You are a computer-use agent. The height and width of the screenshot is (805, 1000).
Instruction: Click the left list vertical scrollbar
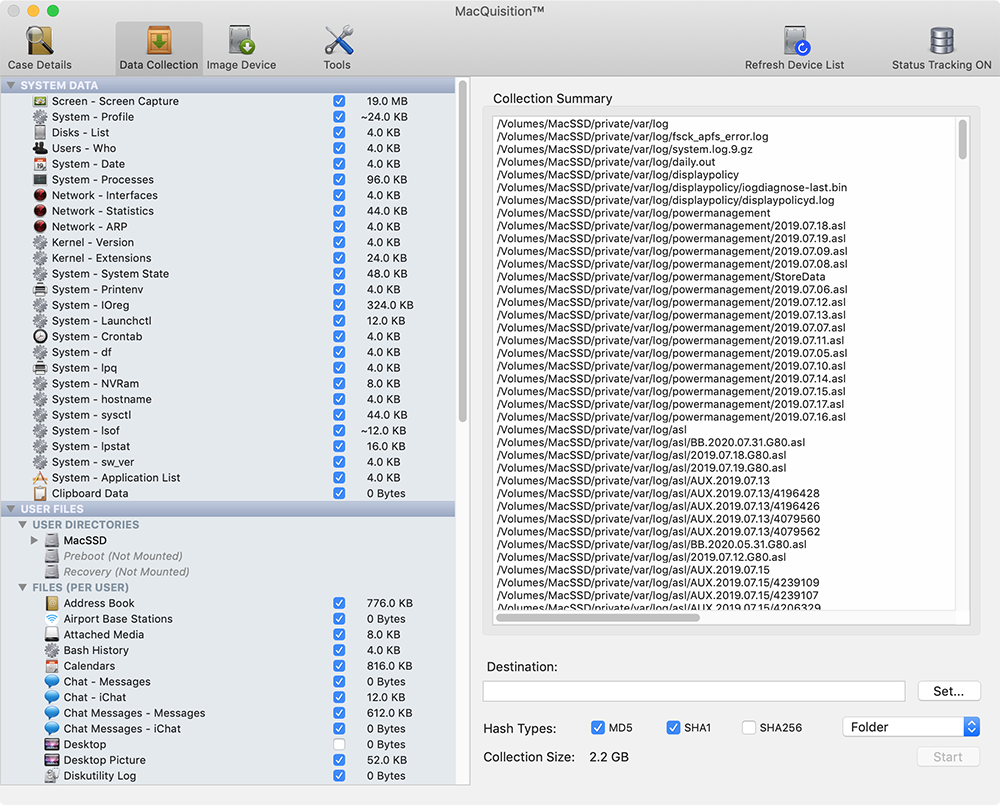click(x=463, y=251)
